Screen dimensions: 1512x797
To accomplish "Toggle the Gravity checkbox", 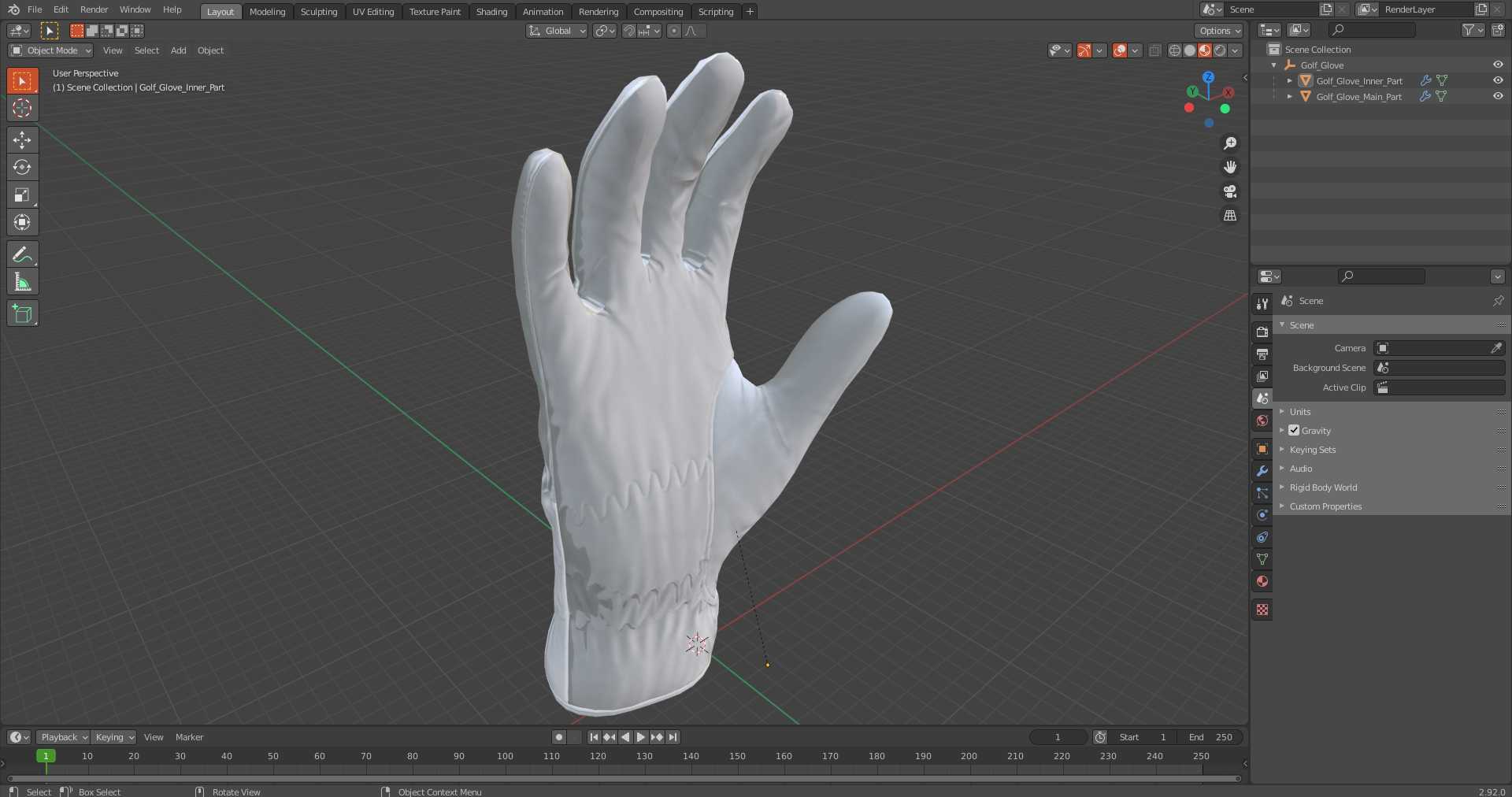I will click(1294, 430).
